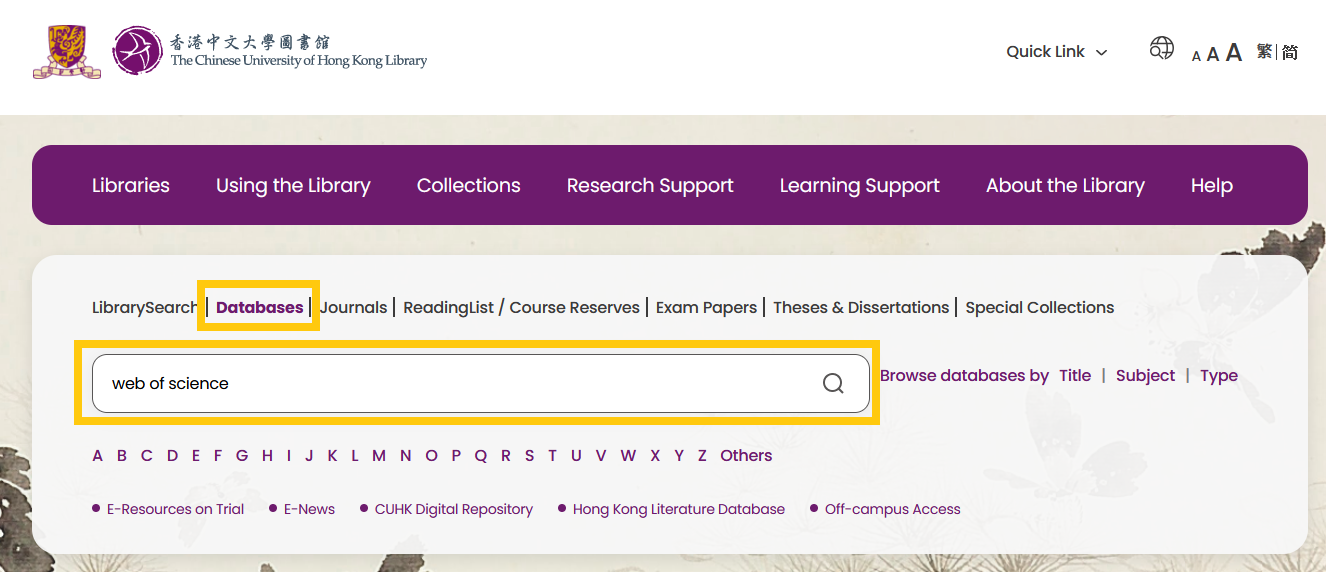The width and height of the screenshot is (1326, 572).
Task: Expand the Quick Link dropdown
Action: (1057, 52)
